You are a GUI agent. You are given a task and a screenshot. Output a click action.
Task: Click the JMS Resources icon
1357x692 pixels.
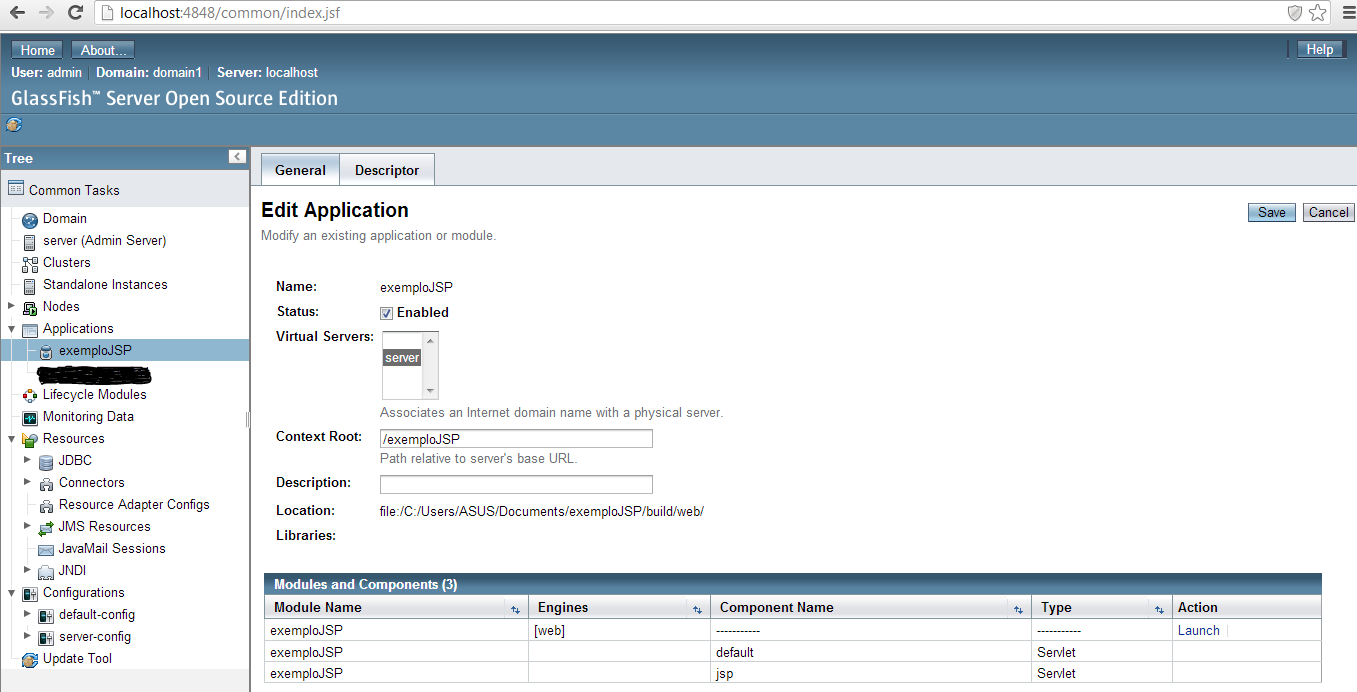point(46,527)
